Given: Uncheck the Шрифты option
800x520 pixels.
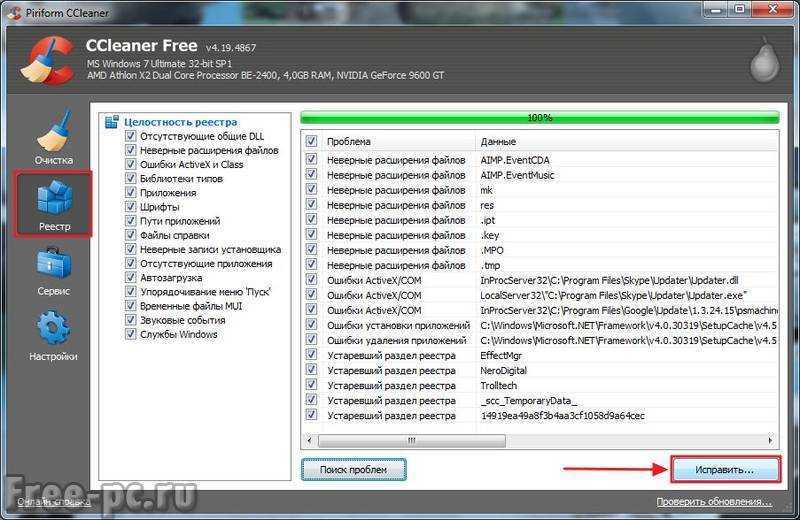Looking at the screenshot, I should click(x=131, y=207).
